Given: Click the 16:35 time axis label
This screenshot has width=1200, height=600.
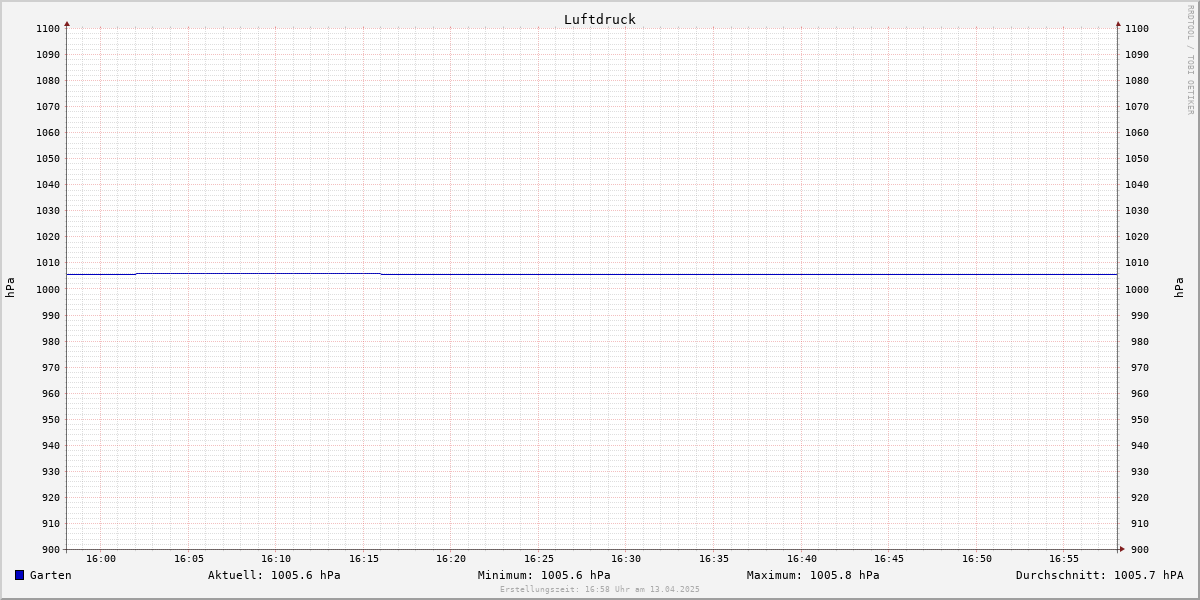Looking at the screenshot, I should tap(714, 558).
